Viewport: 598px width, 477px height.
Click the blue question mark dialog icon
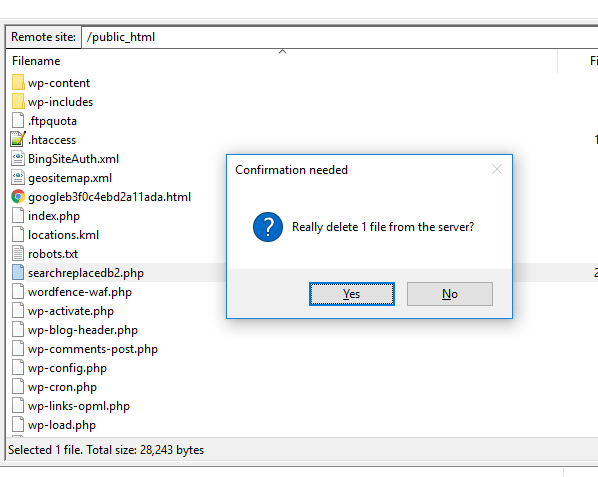tap(268, 227)
